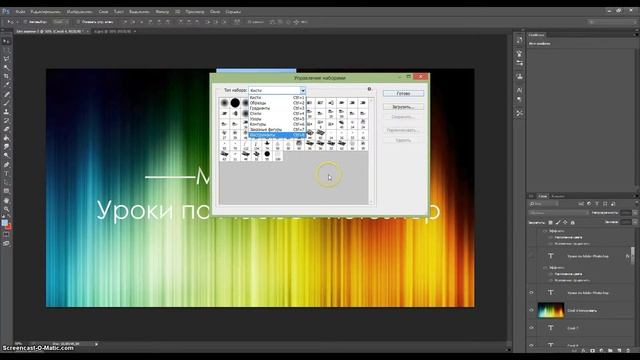The image size is (640, 360).
Task: Click the Переименовать... button
Action: tap(403, 130)
